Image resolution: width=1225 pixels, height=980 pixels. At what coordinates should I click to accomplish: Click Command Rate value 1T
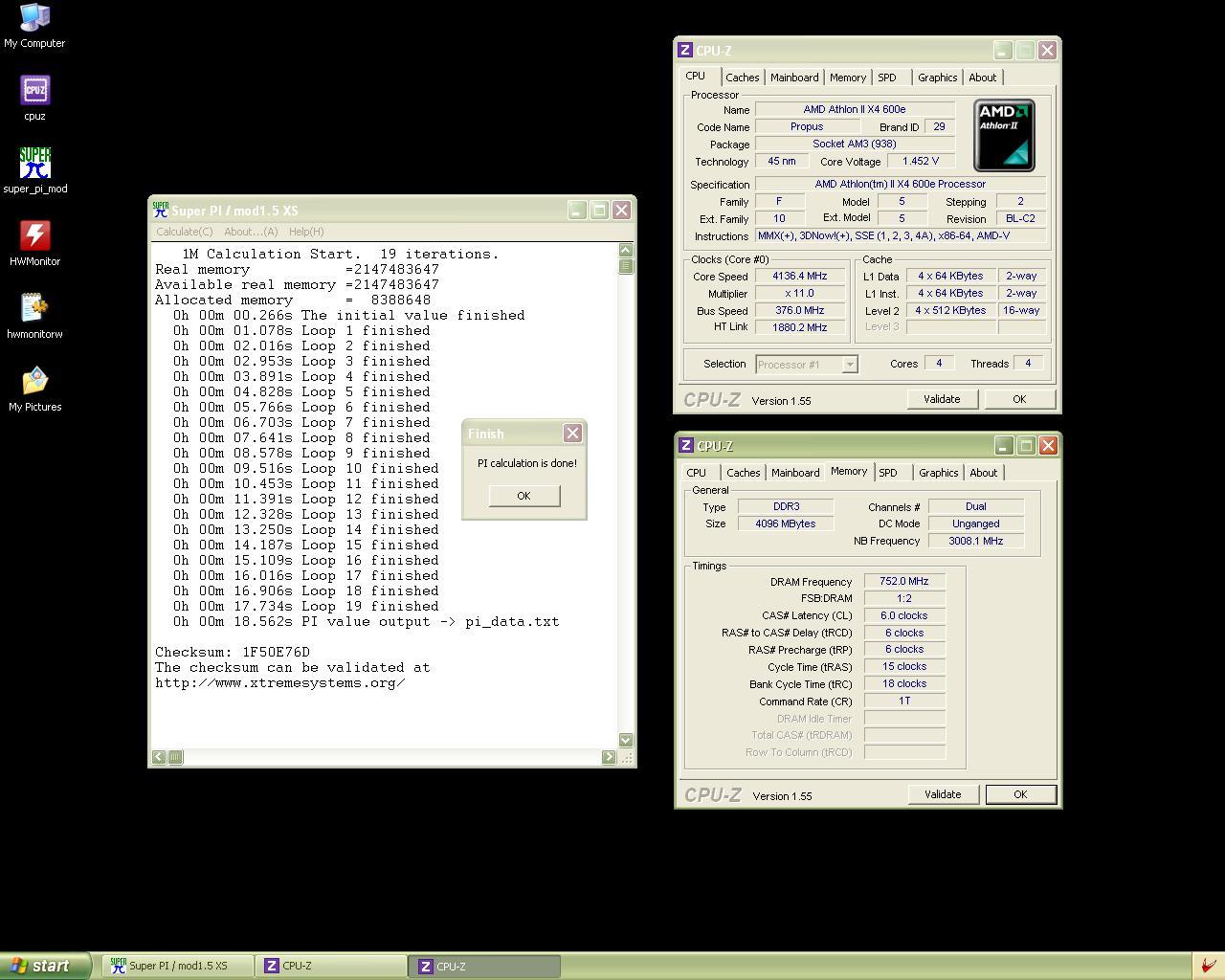click(x=904, y=701)
